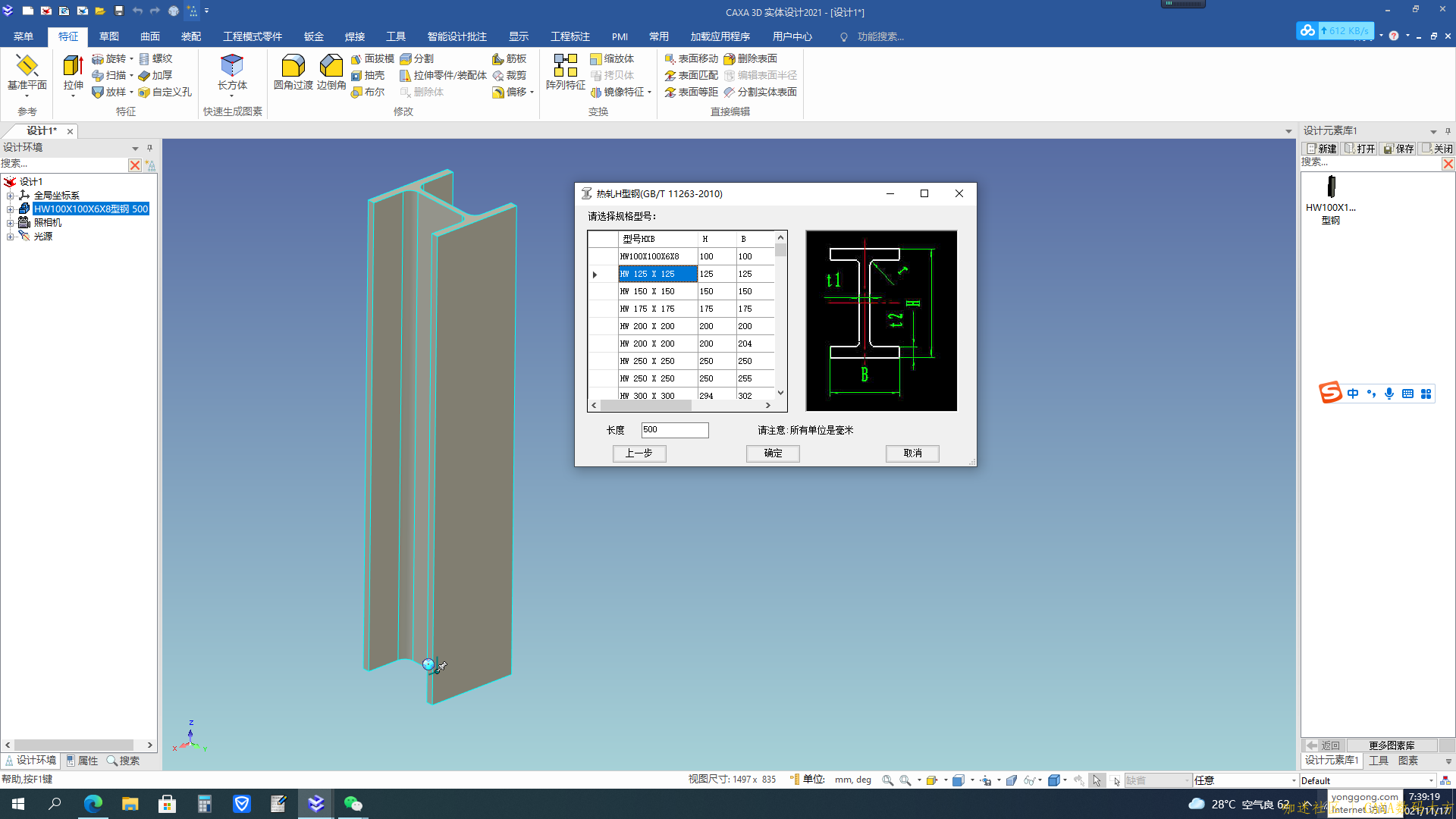Clear the 设计环境 search with red X

tap(135, 165)
